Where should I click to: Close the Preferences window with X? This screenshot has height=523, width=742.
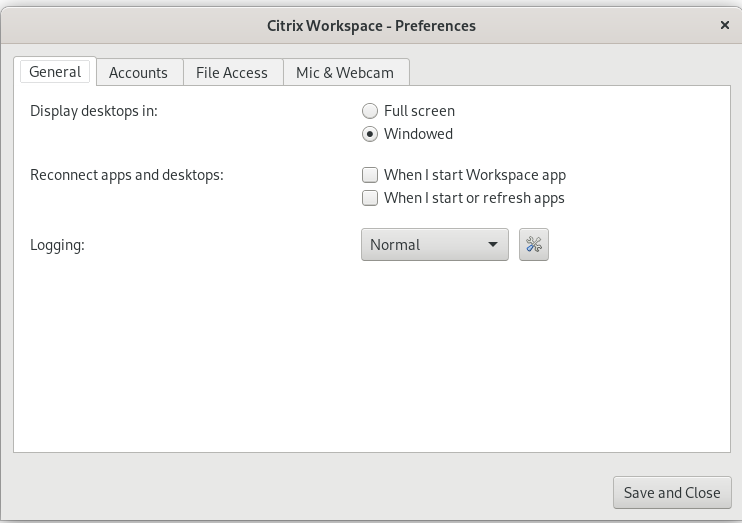click(x=724, y=25)
